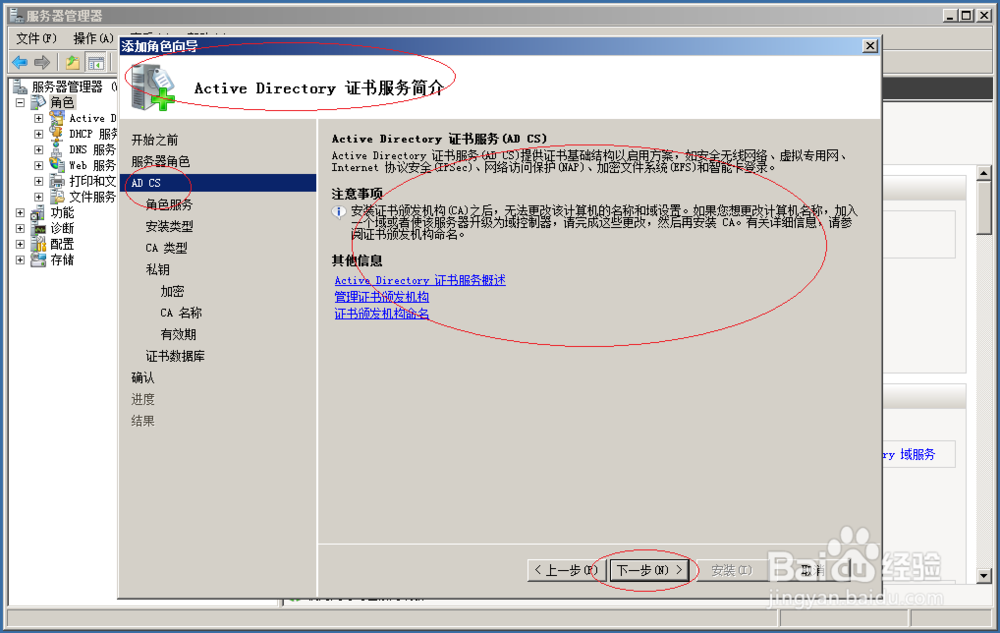
Task: Click the 配置 node icon
Action: (x=38, y=244)
